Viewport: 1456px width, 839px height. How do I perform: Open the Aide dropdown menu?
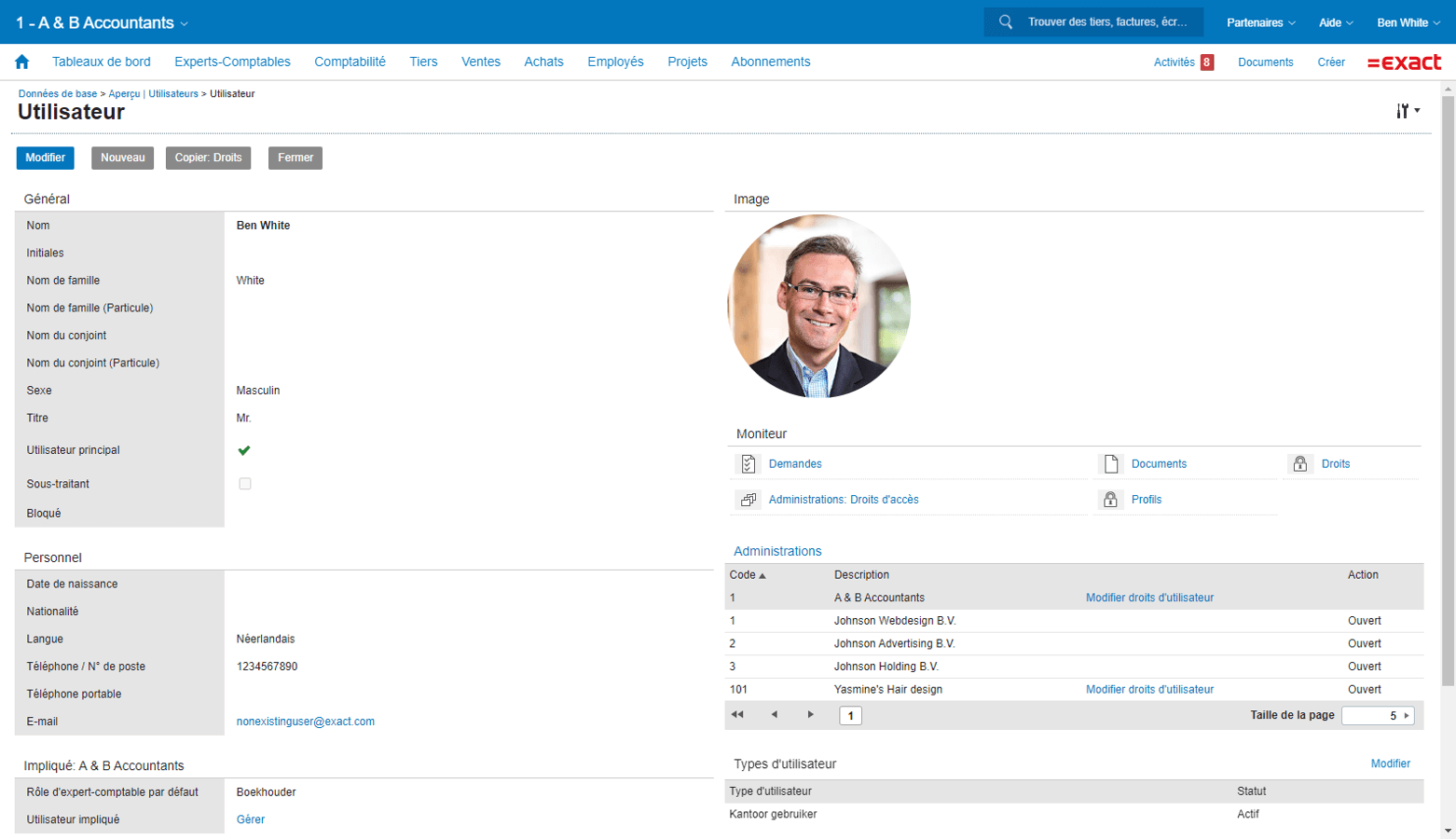(1337, 22)
